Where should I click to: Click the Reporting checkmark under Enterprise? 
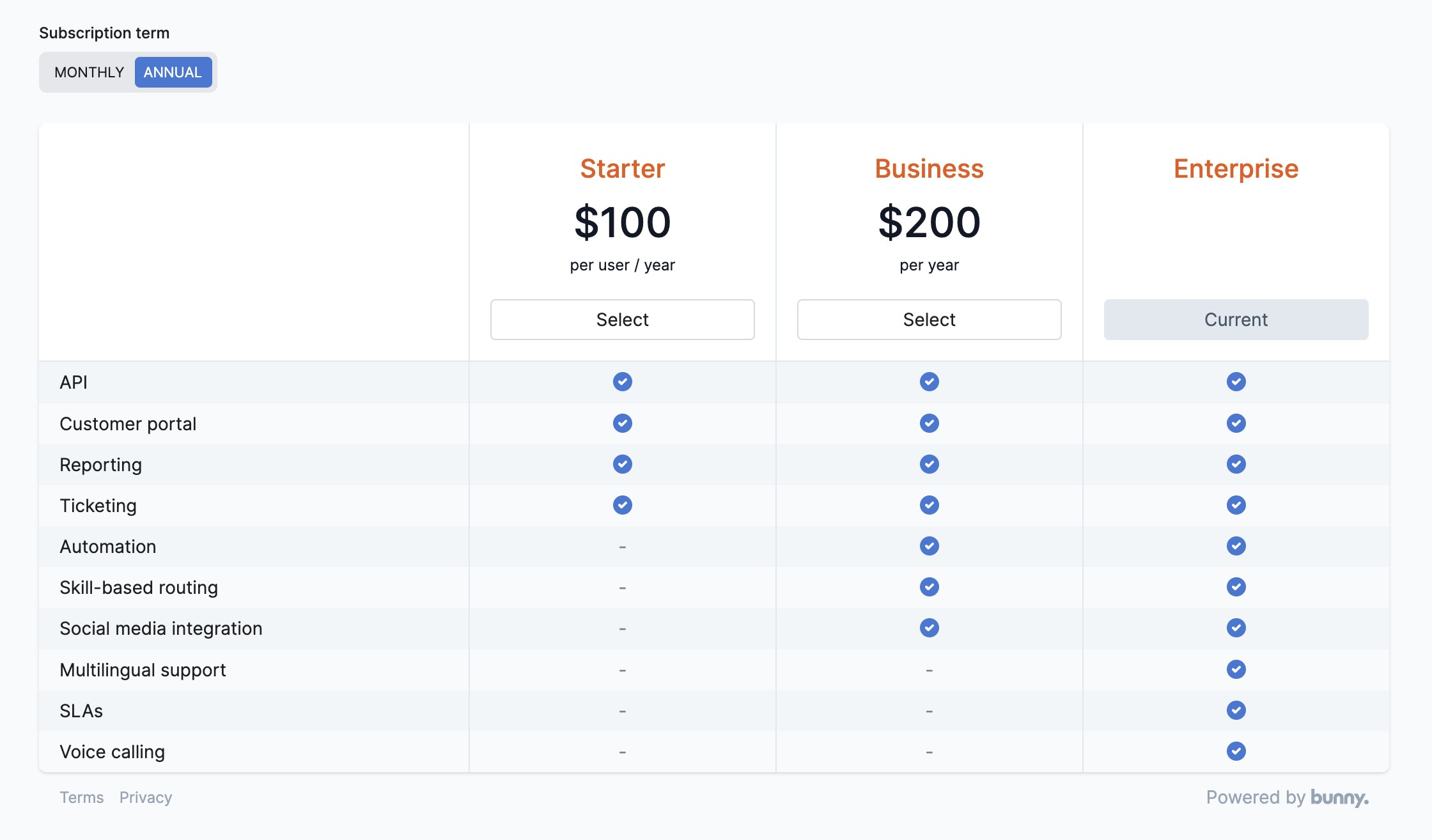[1235, 464]
